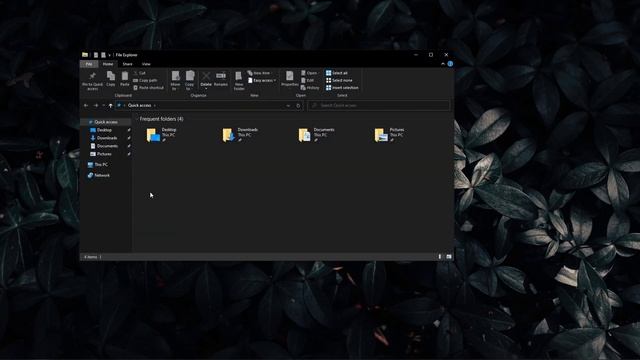Viewport: 640px width, 360px height.
Task: Create a New folder from ribbon
Action: point(239,80)
